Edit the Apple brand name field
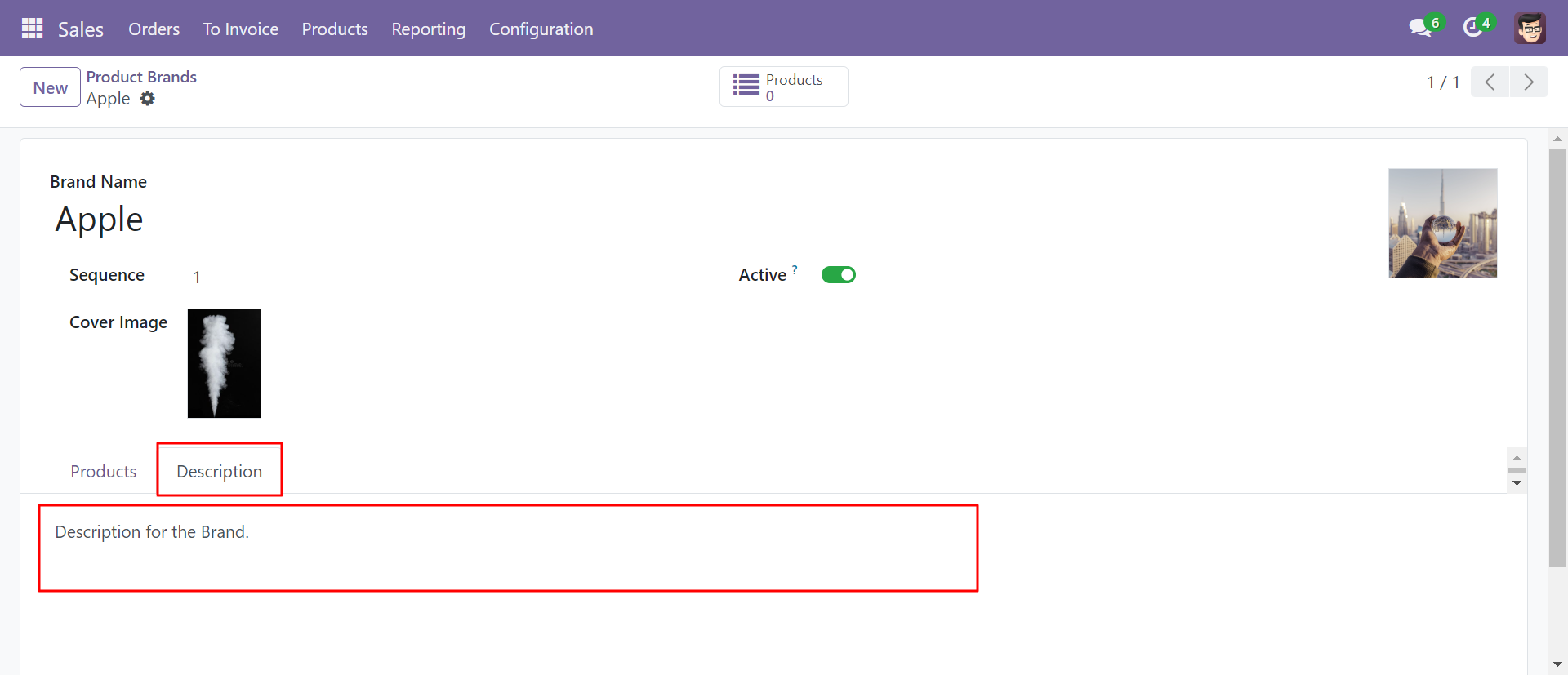Viewport: 1568px width, 675px height. [x=100, y=220]
